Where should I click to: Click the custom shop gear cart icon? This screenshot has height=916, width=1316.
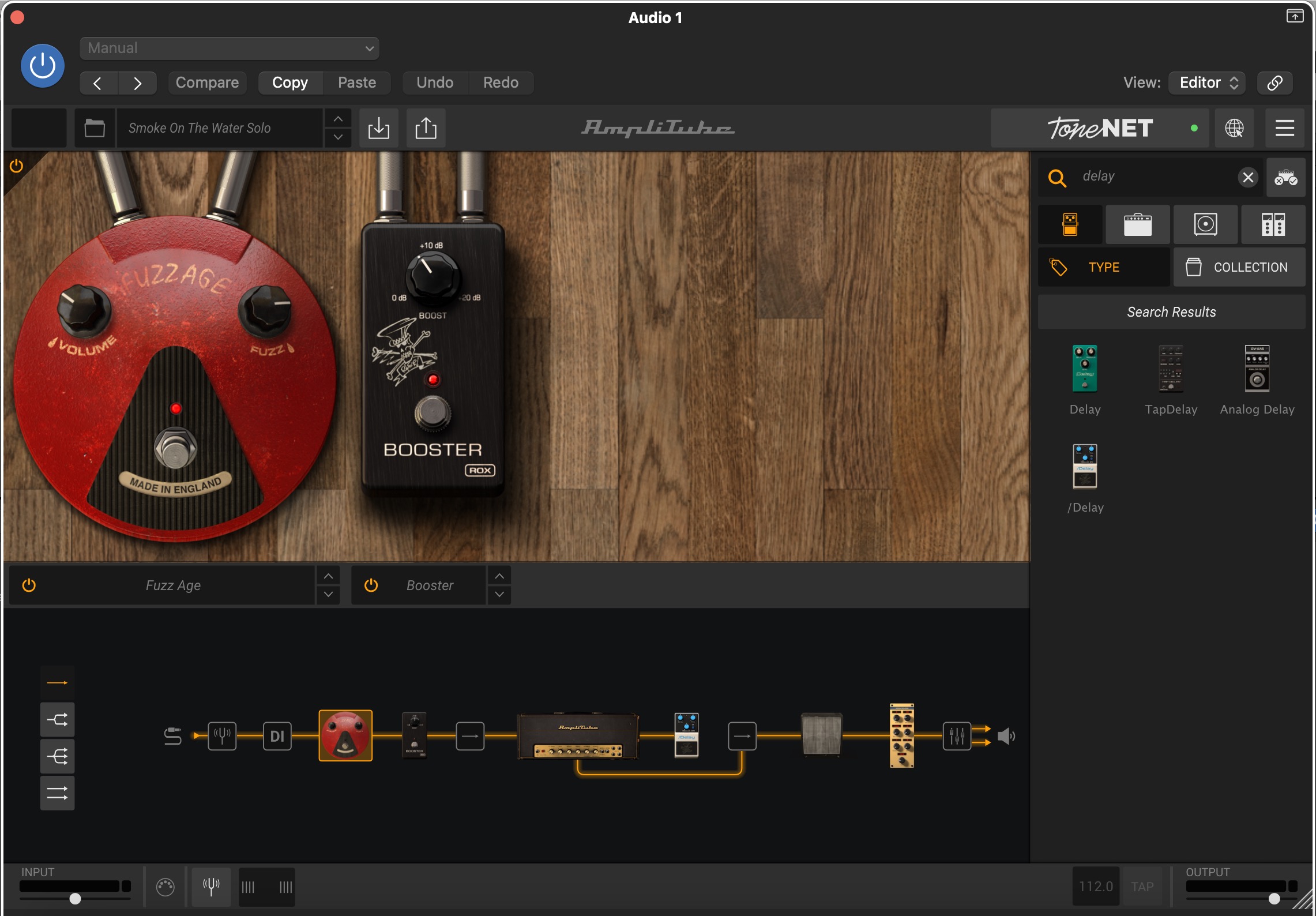(x=1286, y=177)
